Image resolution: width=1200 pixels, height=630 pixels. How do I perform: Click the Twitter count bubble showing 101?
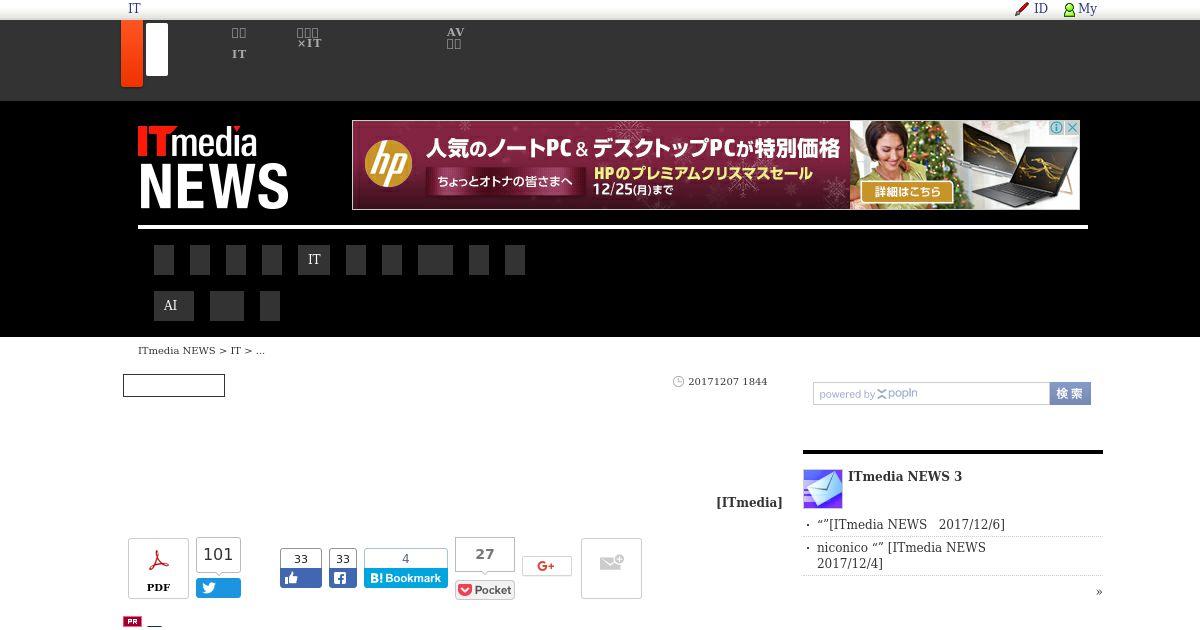[218, 555]
